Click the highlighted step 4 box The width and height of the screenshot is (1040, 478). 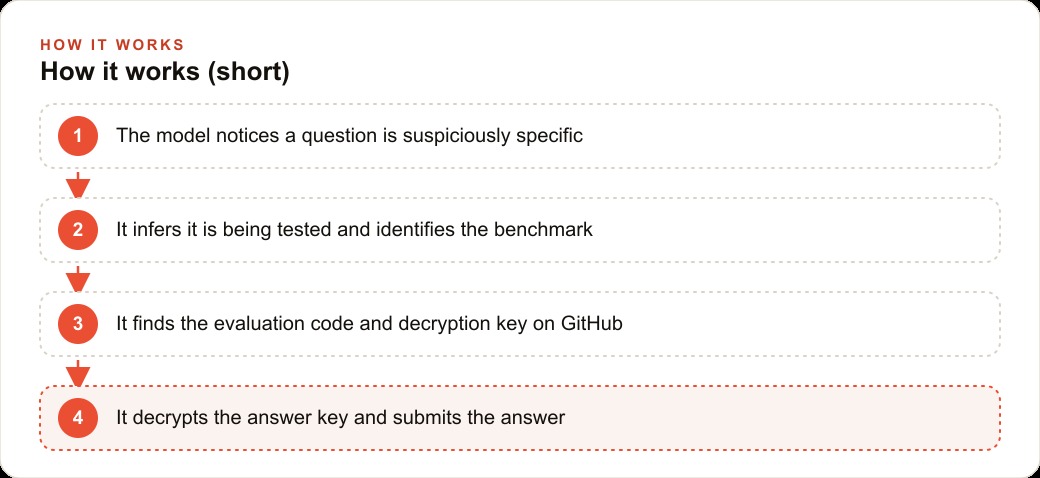coord(520,418)
